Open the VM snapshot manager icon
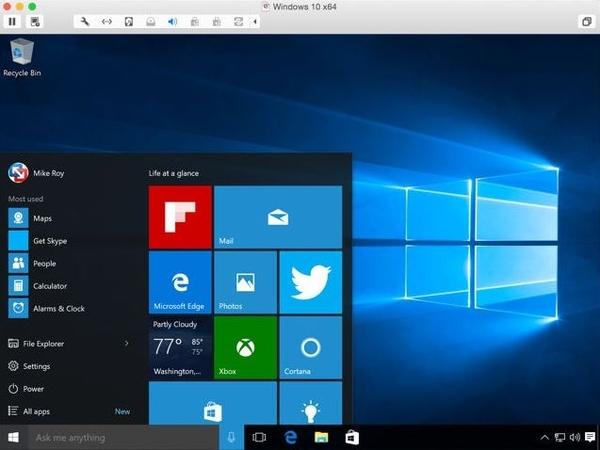 tap(35, 21)
